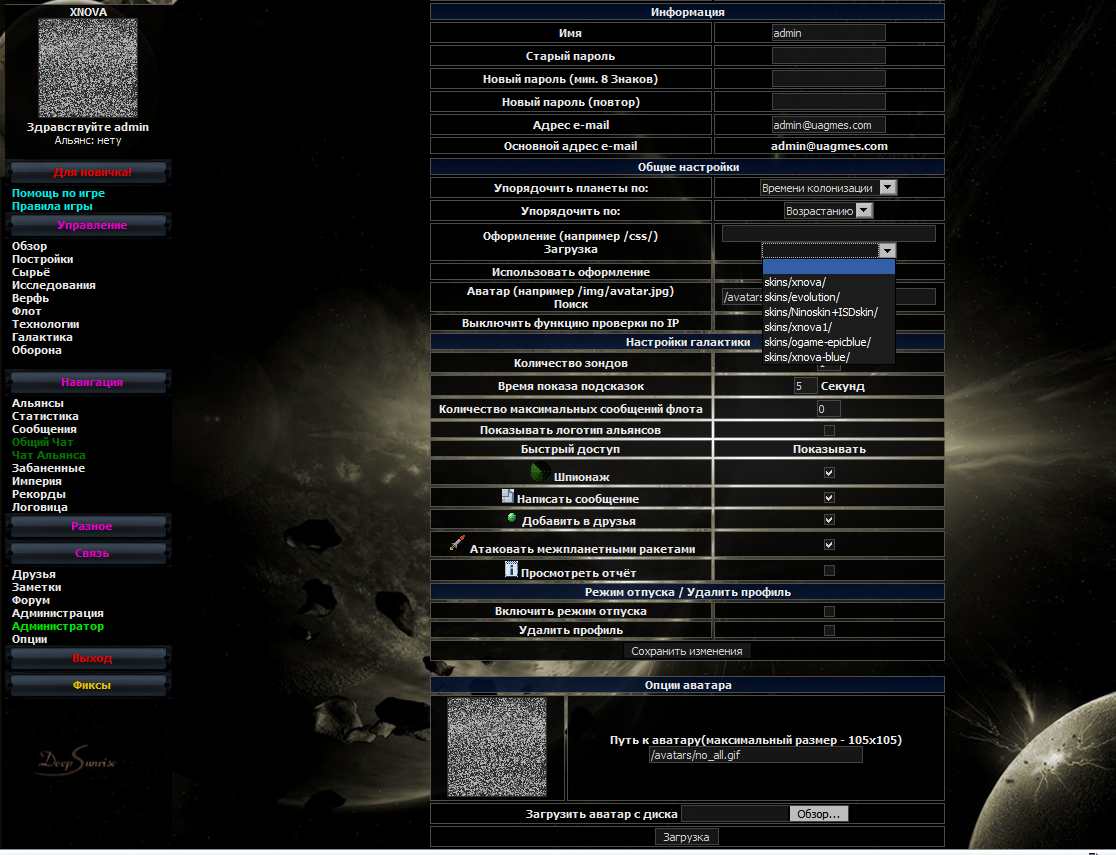Image resolution: width=1116 pixels, height=855 pixels.
Task: Go to Обзор in the sidebar
Action: tap(29, 246)
